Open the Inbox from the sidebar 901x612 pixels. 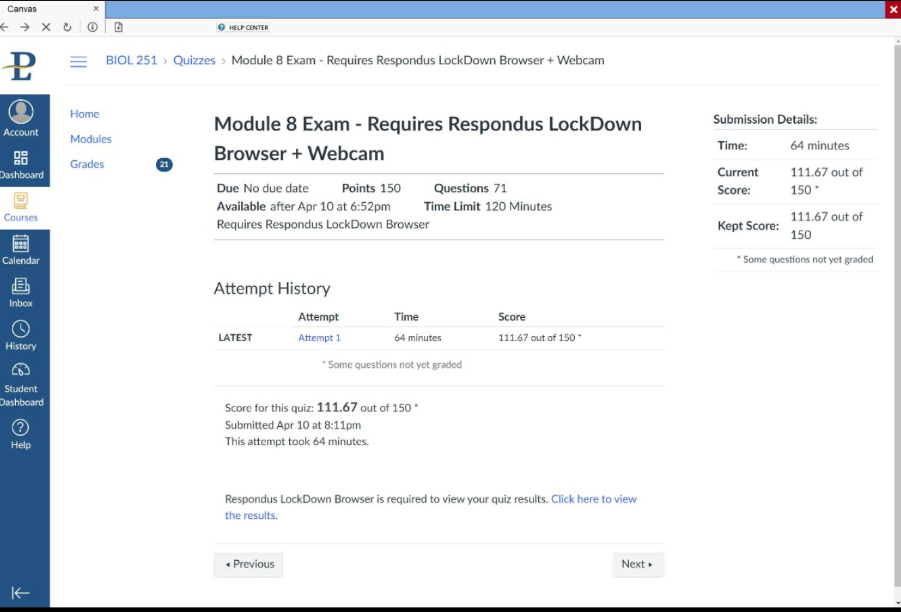coord(21,293)
